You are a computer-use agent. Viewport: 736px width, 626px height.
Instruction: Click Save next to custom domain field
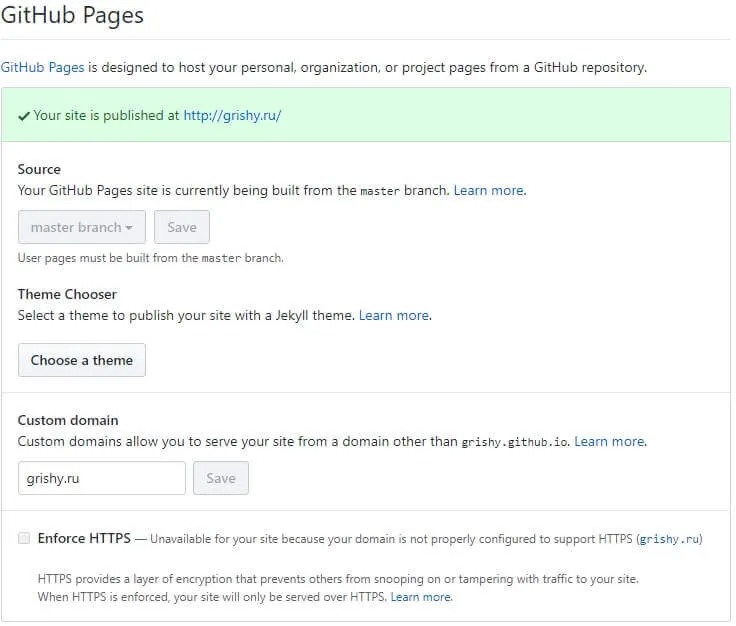[x=221, y=478]
